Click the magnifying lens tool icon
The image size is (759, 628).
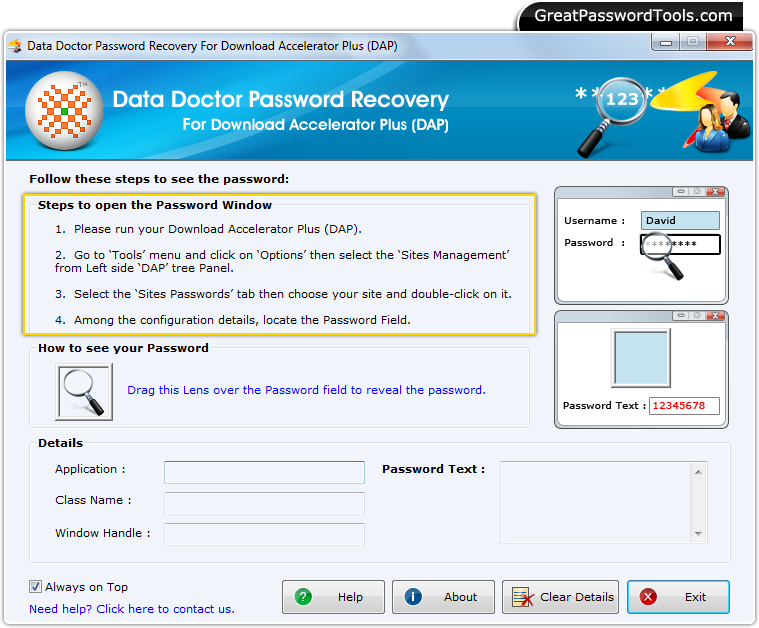click(x=84, y=392)
